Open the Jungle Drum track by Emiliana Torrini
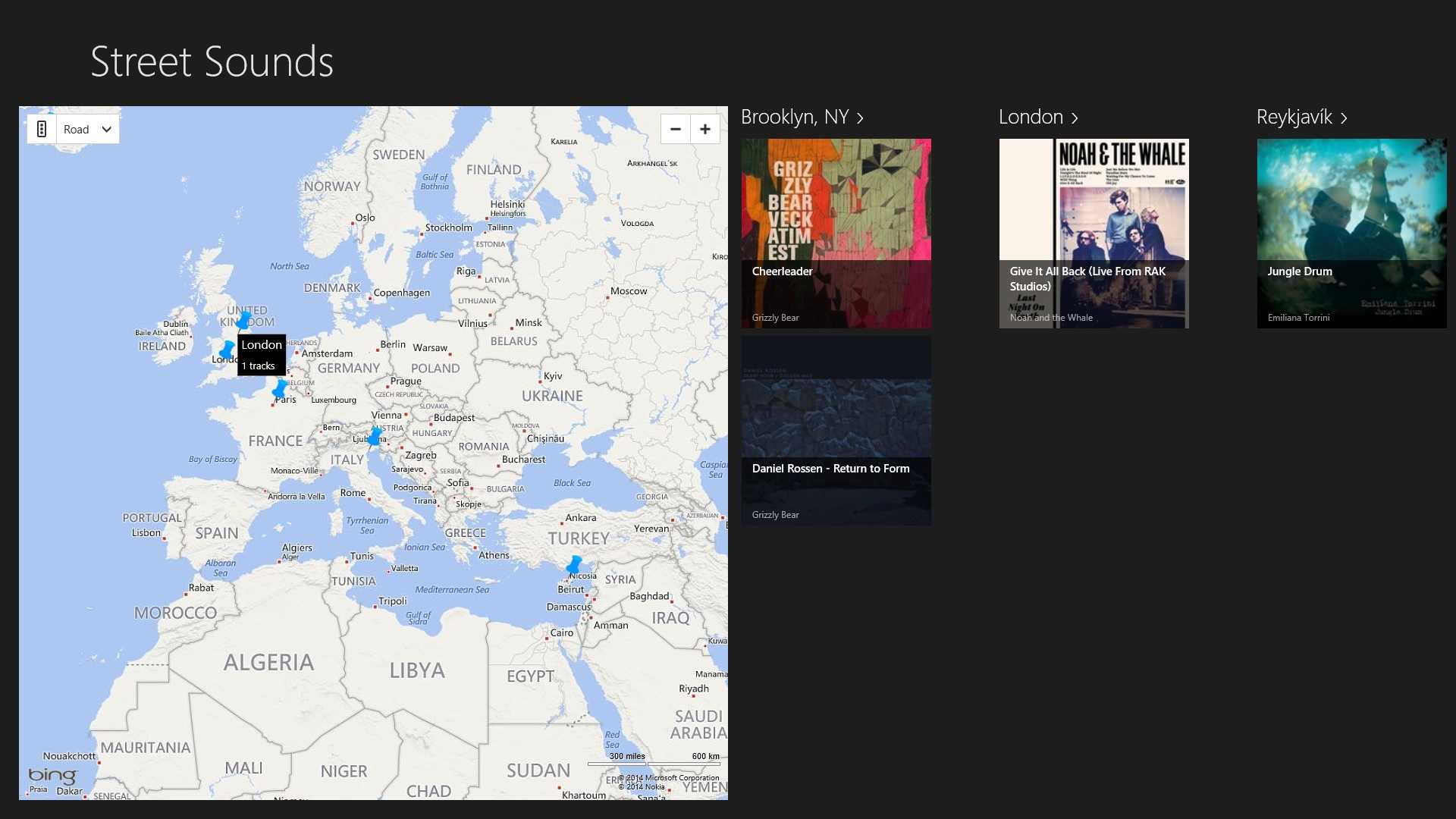The width and height of the screenshot is (1456, 819). click(x=1351, y=234)
